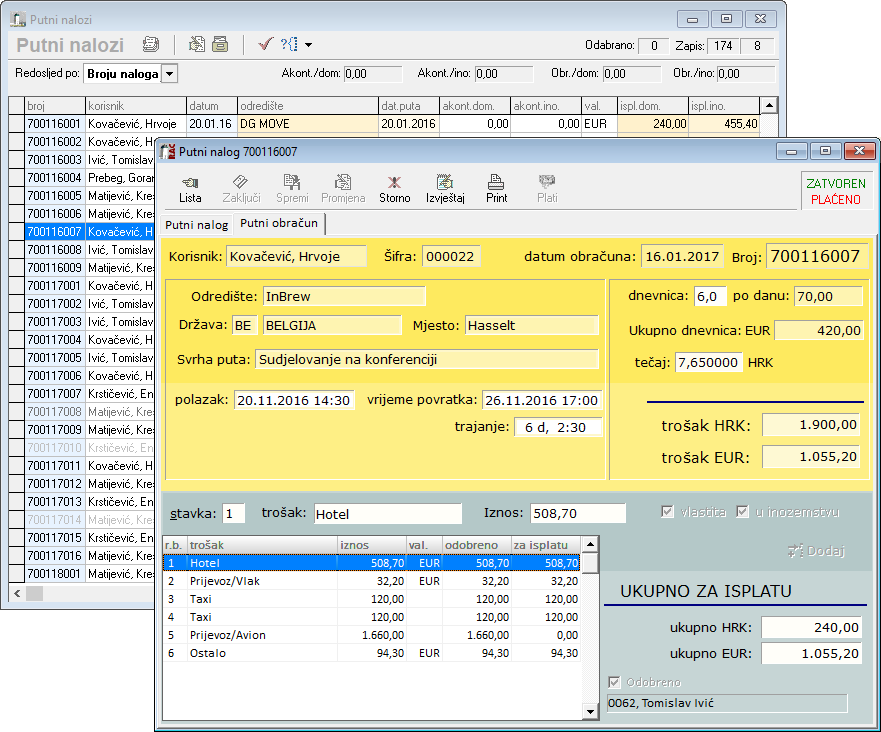Image resolution: width=881 pixels, height=732 pixels.
Task: Toggle the 'vlastita' checkbox
Action: (668, 512)
